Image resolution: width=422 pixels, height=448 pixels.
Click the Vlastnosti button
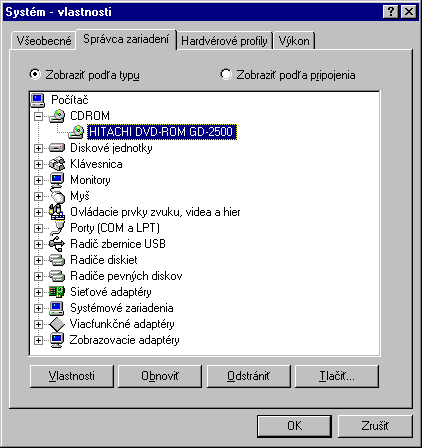(72, 376)
